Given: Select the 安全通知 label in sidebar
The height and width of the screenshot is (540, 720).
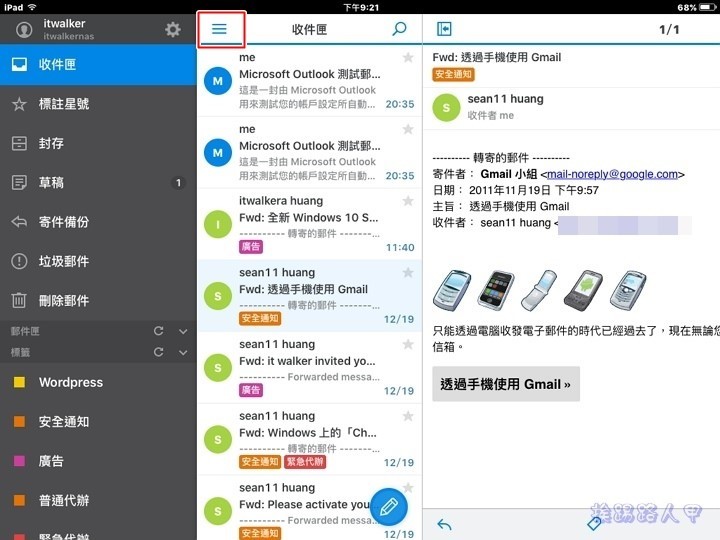Looking at the screenshot, I should pyautogui.click(x=98, y=422).
